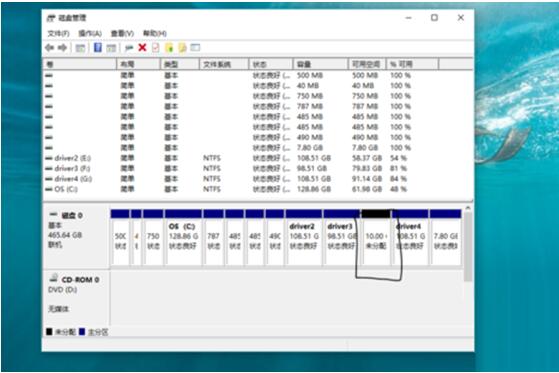Viewport: 559px width, 373px height.
Task: Click the Disk 0 (磁盘 0) label panel
Action: (76, 236)
